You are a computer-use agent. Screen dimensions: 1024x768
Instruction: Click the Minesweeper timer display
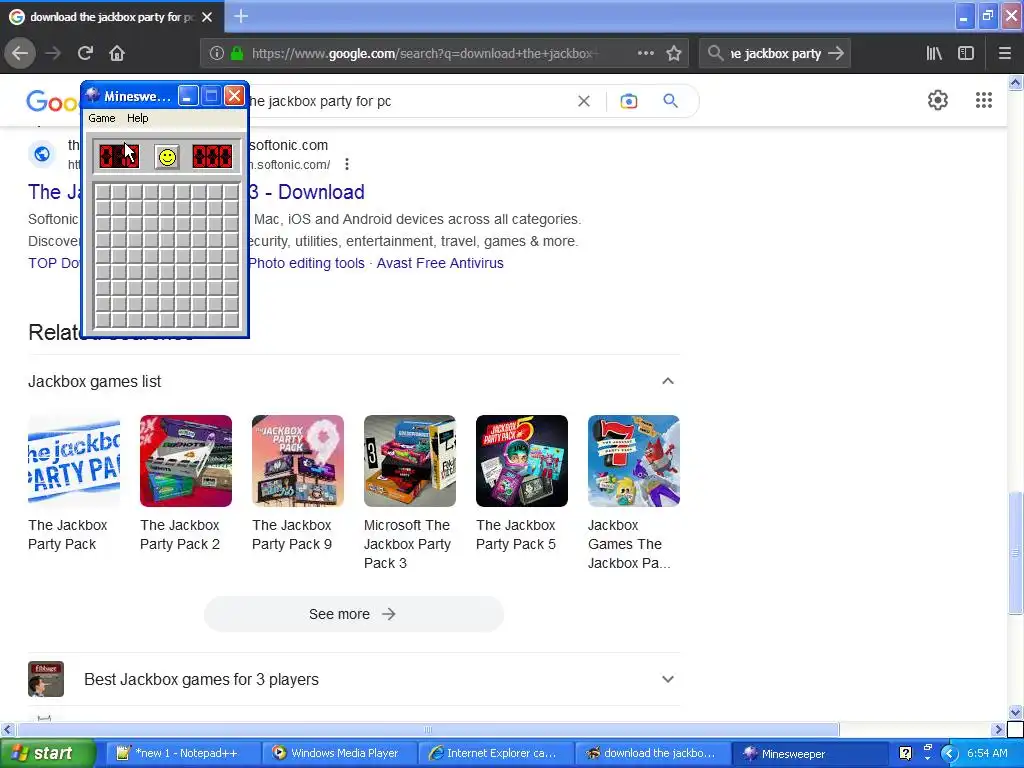coord(212,157)
